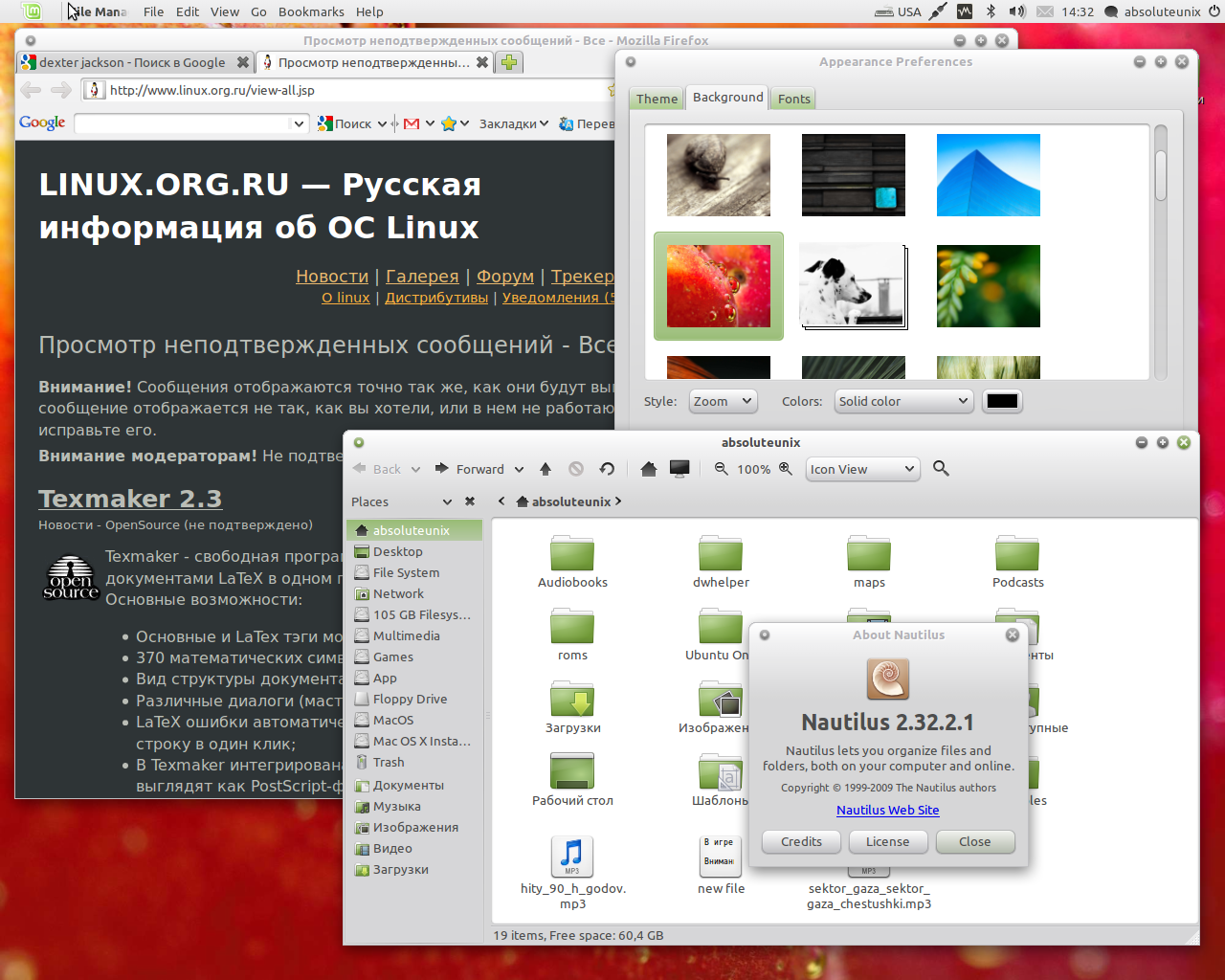This screenshot has width=1225, height=980.
Task: Open a new Firefox tab with plus
Action: [509, 62]
